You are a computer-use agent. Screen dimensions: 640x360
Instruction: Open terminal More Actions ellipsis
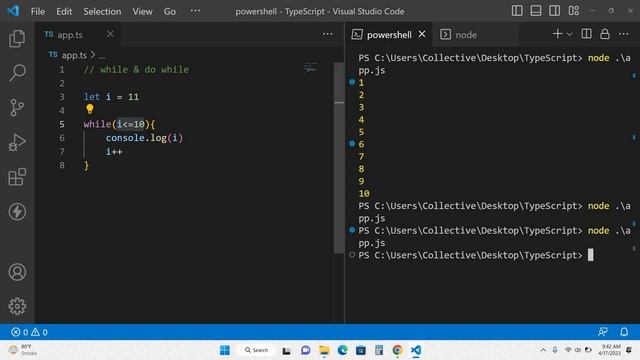point(624,34)
